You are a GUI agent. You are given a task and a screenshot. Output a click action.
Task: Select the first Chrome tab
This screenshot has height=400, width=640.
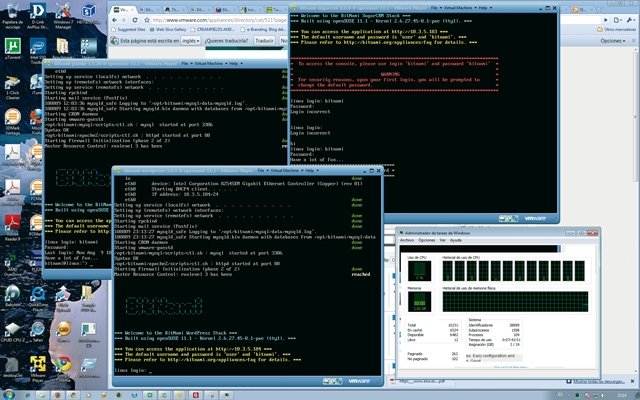coord(124,9)
